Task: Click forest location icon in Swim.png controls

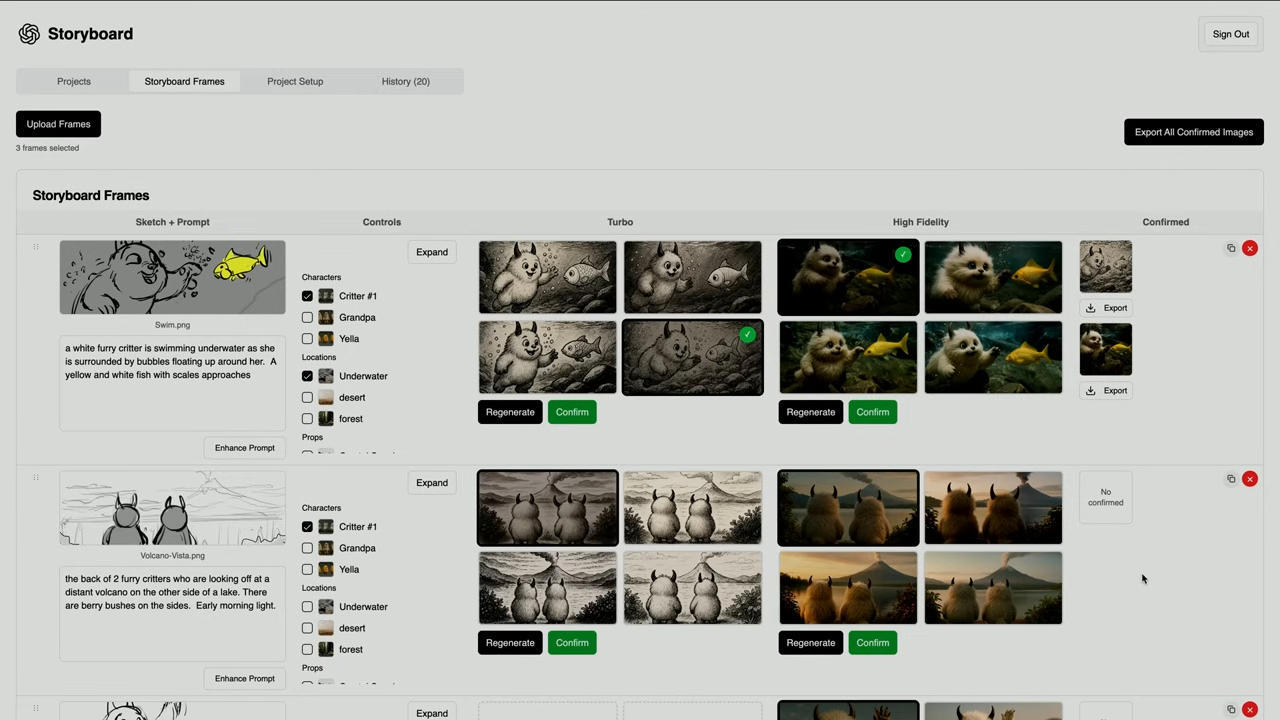Action: pos(326,419)
